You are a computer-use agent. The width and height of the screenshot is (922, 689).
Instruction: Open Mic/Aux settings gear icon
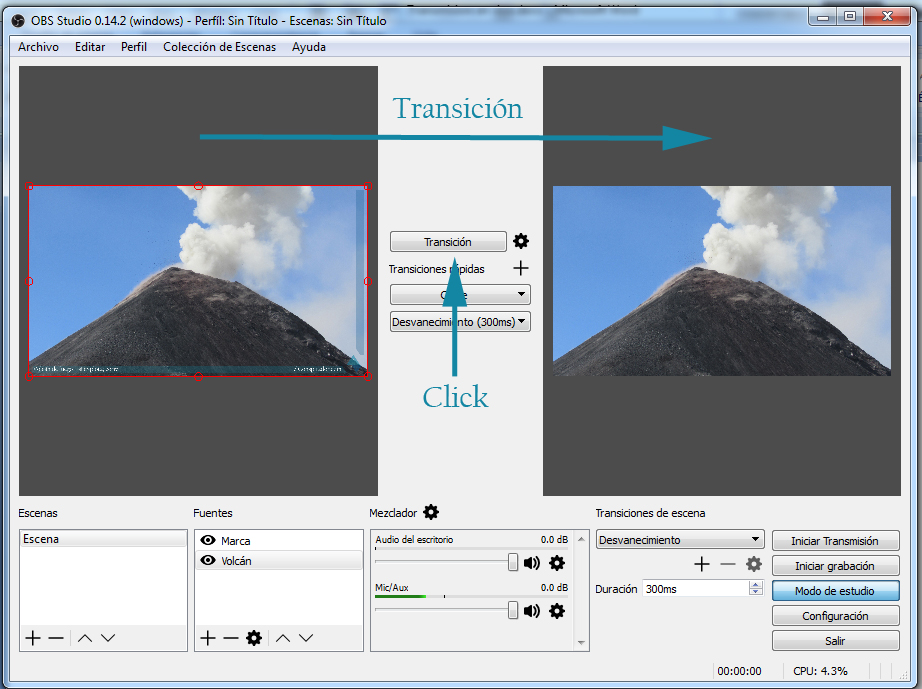tap(557, 611)
